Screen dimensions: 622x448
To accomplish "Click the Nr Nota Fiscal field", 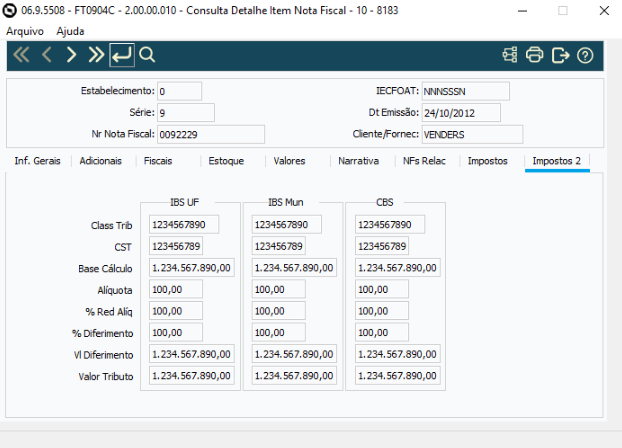I will pyautogui.click(x=211, y=135).
